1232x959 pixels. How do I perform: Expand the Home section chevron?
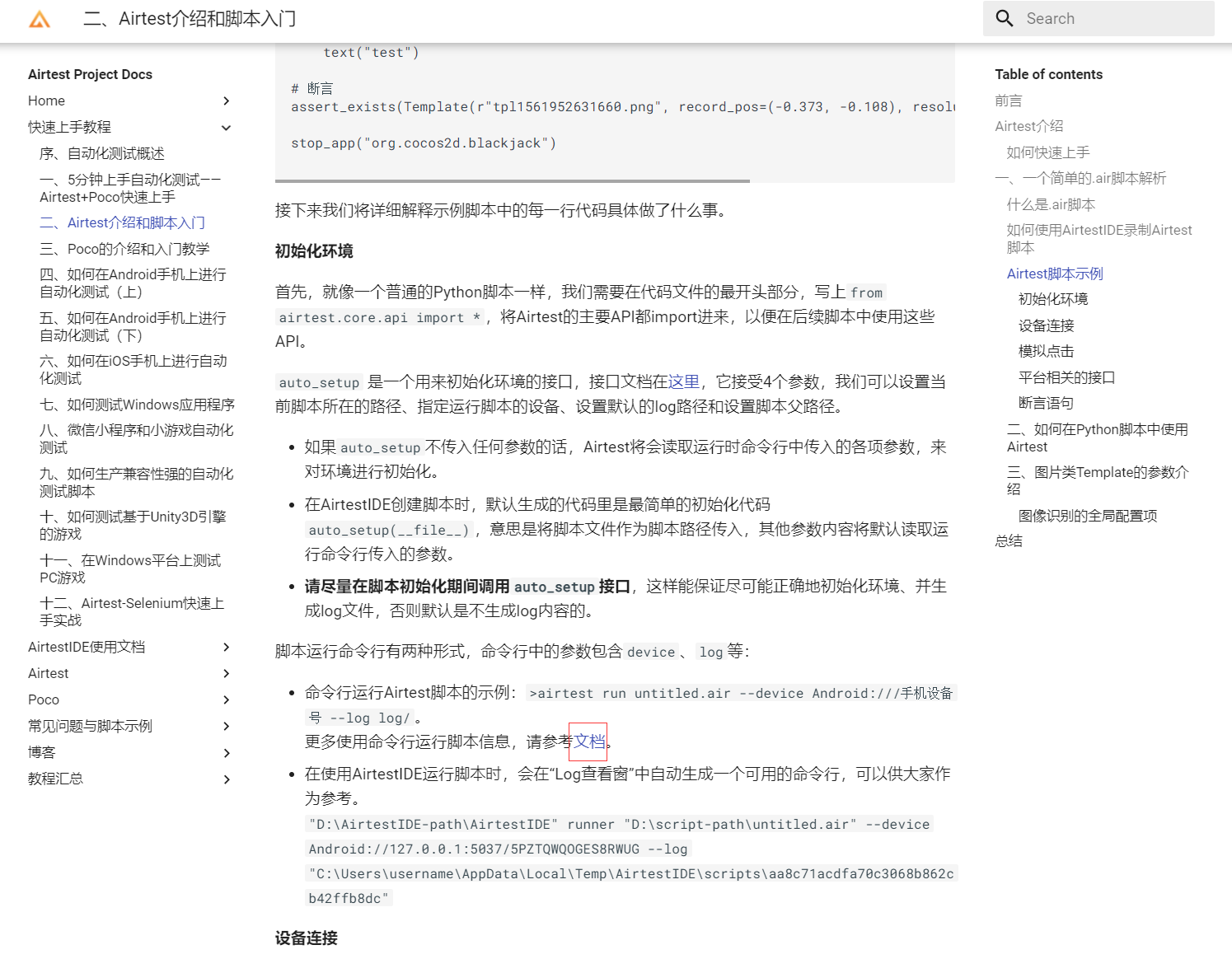pos(227,101)
